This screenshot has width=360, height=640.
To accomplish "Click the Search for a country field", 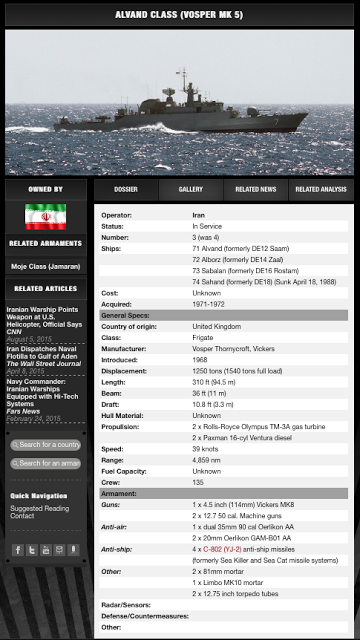I will (46, 445).
